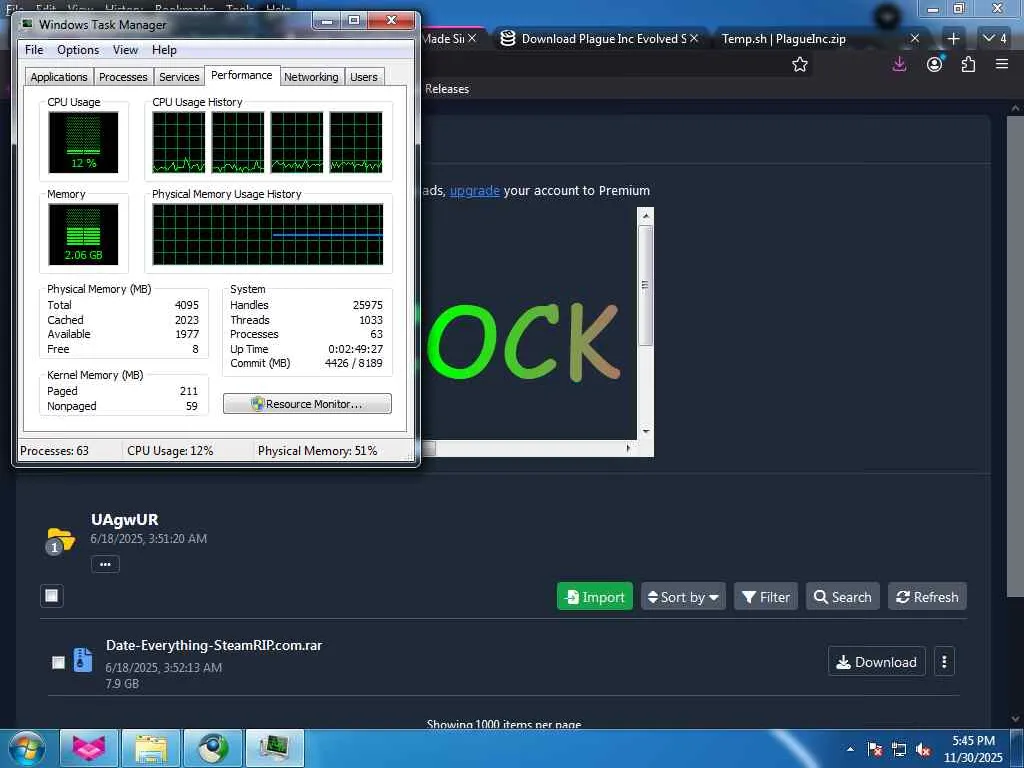Expand the list all tabs dropdown
1024x768 pixels.
click(995, 39)
